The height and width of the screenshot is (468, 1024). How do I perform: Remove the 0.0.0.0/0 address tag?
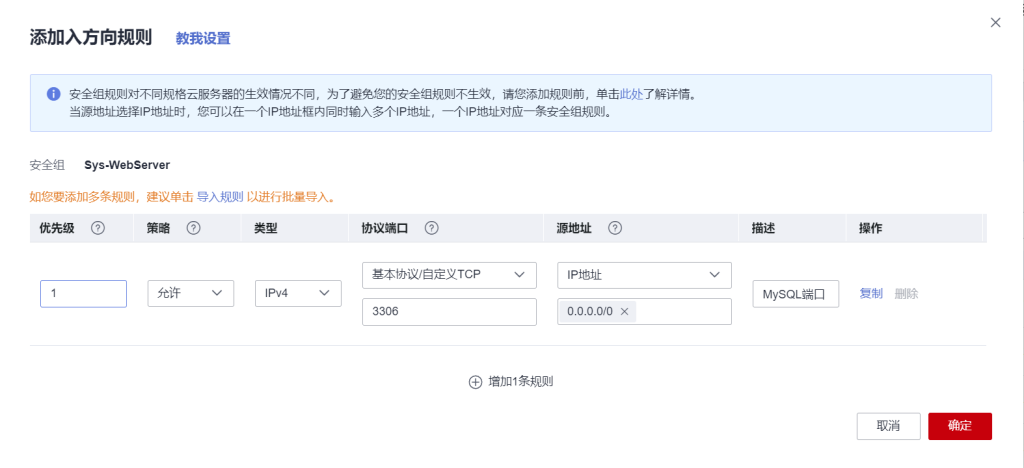[625, 312]
